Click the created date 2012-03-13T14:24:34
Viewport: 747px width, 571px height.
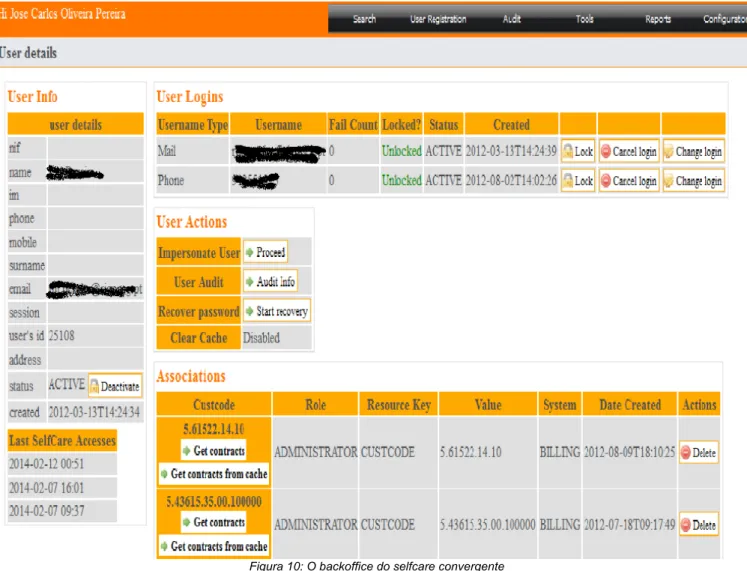pos(94,412)
